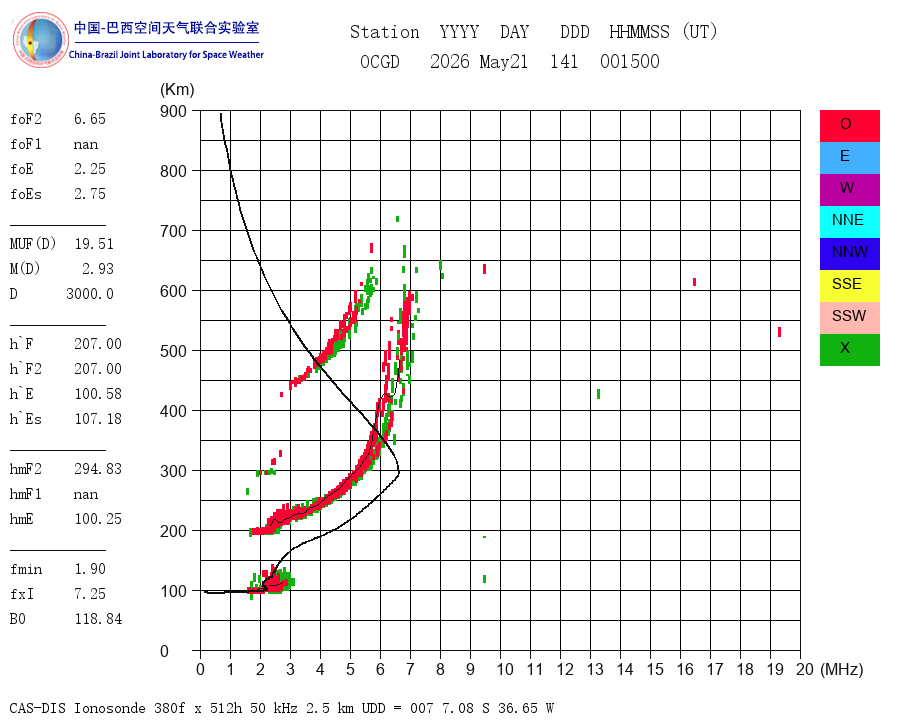The width and height of the screenshot is (900, 720).
Task: Click the foF2 value 6.65
Action: (90, 119)
